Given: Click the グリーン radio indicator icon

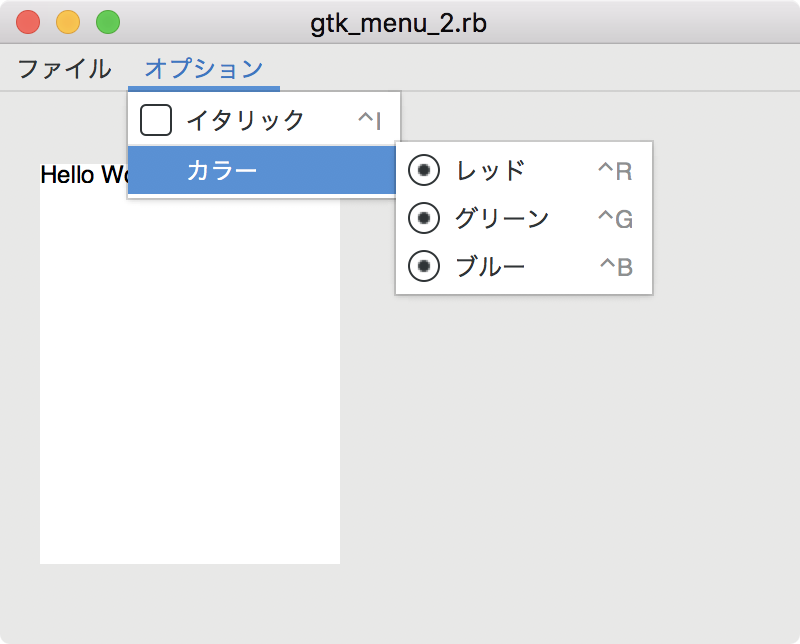Looking at the screenshot, I should click(x=424, y=219).
